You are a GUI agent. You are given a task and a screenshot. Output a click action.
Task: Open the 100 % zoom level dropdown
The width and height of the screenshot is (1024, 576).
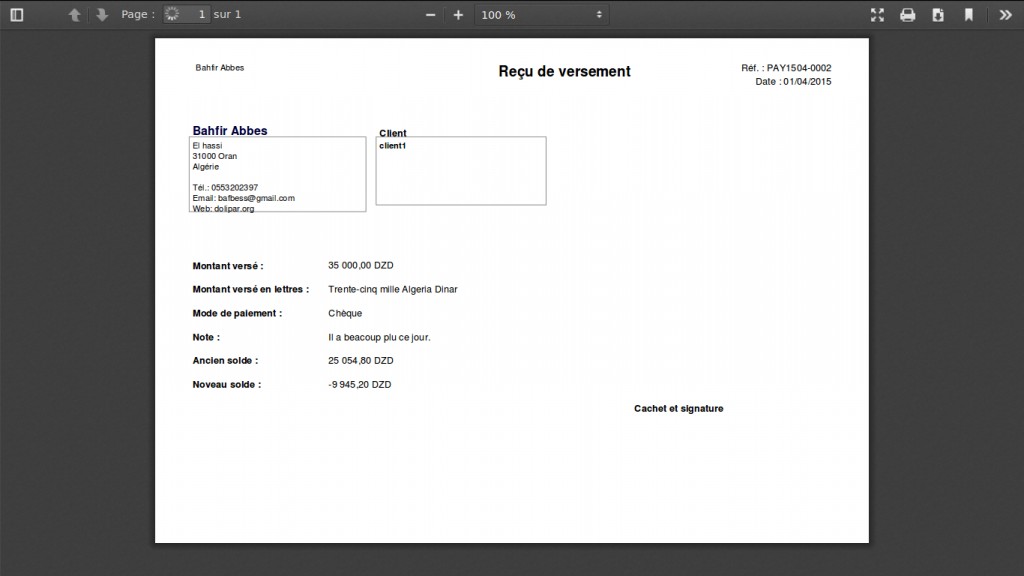(541, 15)
